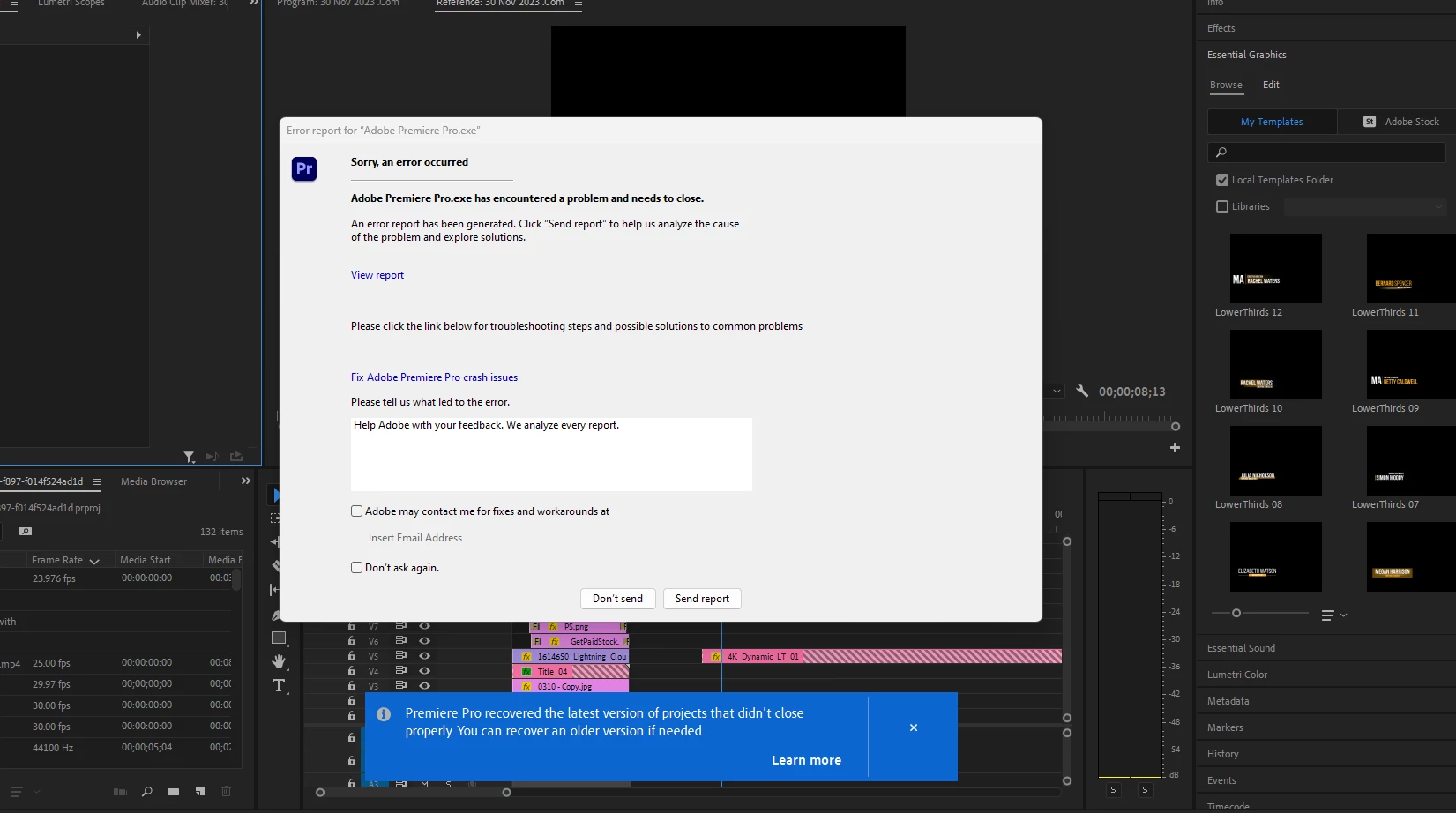Open the Reference monitor panel menu
1456x813 pixels.
coord(578,4)
